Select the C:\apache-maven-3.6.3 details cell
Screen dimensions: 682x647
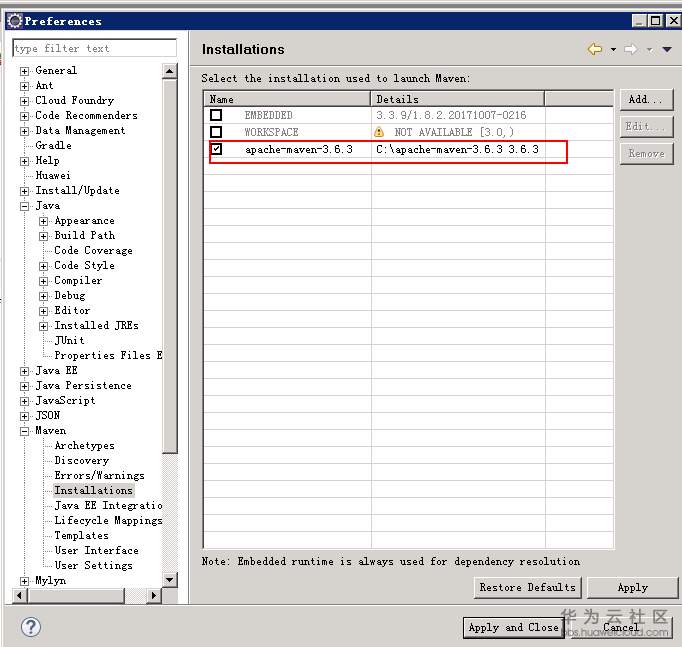tap(457, 150)
